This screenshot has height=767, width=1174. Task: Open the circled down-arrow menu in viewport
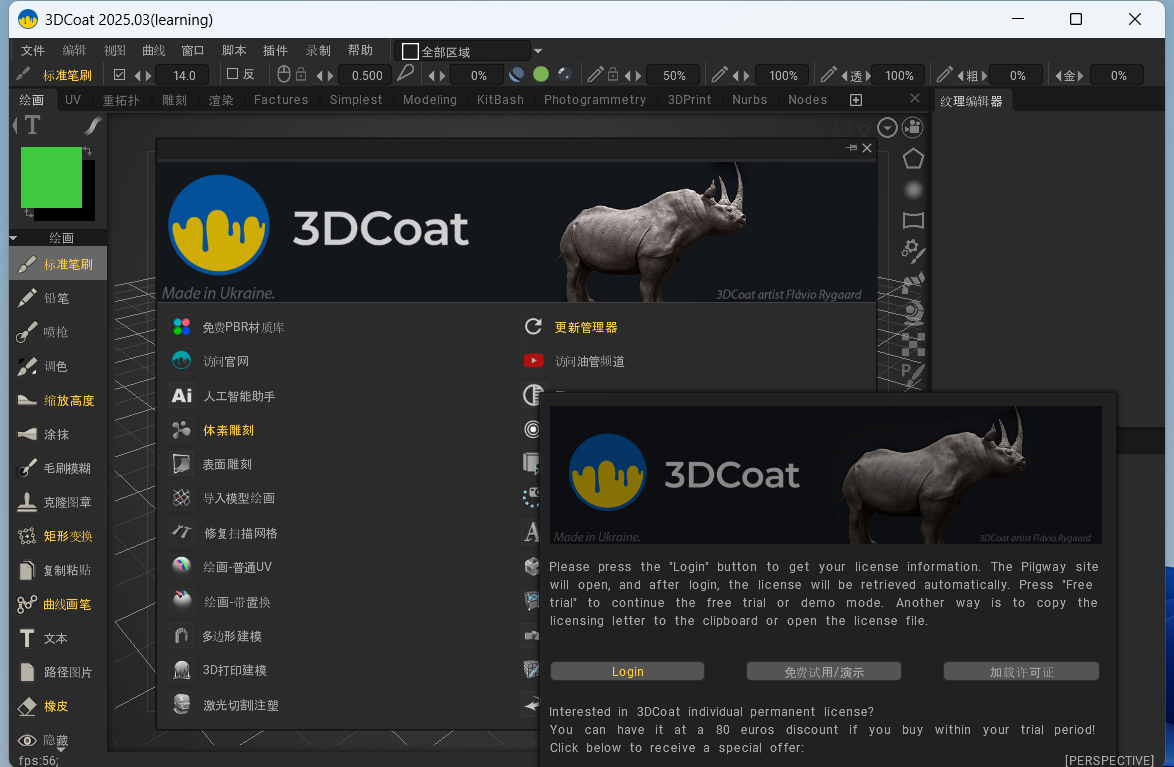coord(887,127)
